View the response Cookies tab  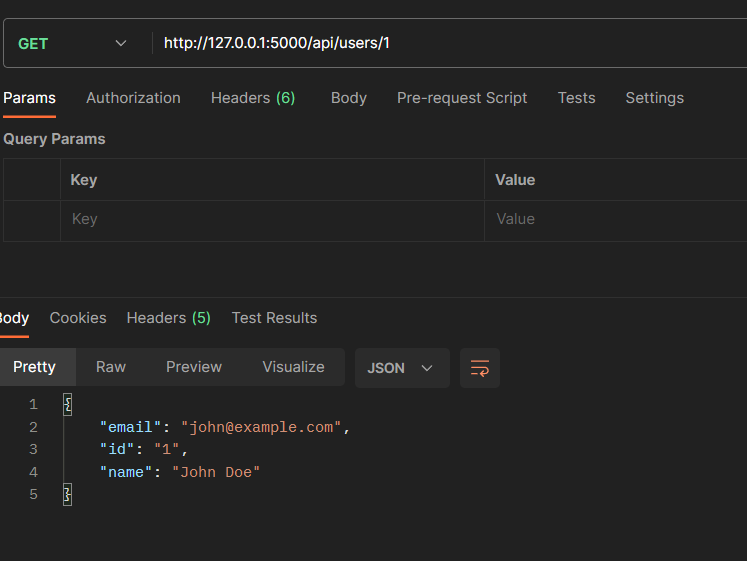tap(78, 318)
